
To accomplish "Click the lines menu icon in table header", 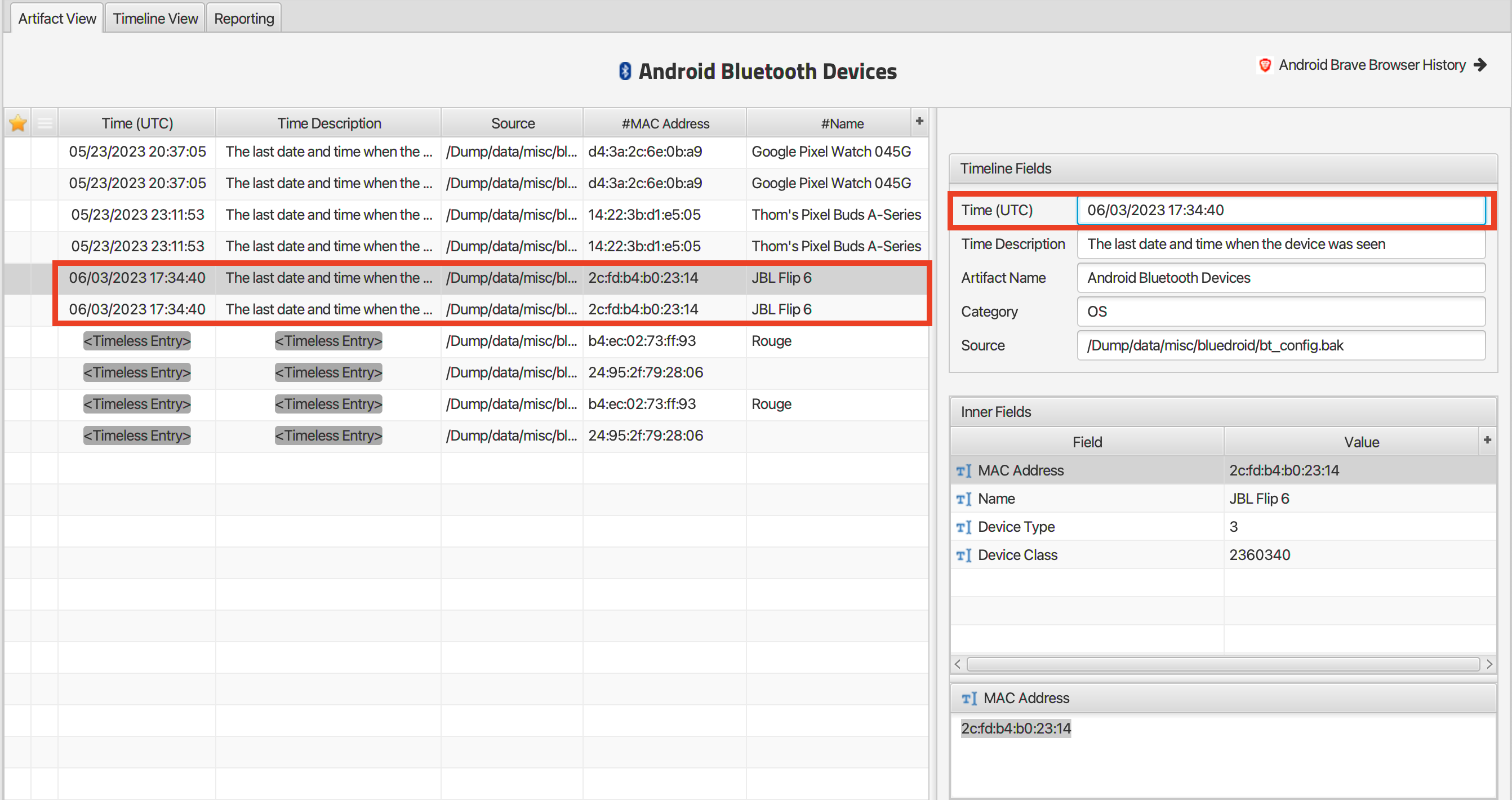I will [45, 123].
